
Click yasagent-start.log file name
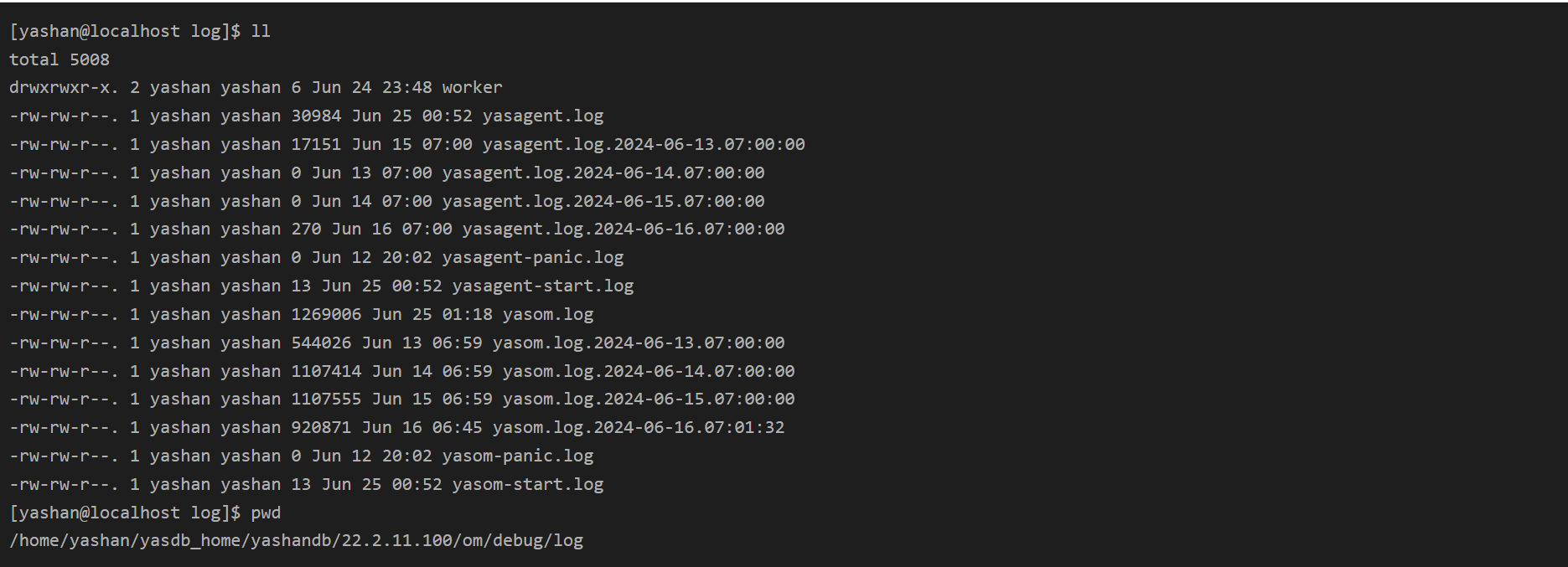tap(543, 286)
